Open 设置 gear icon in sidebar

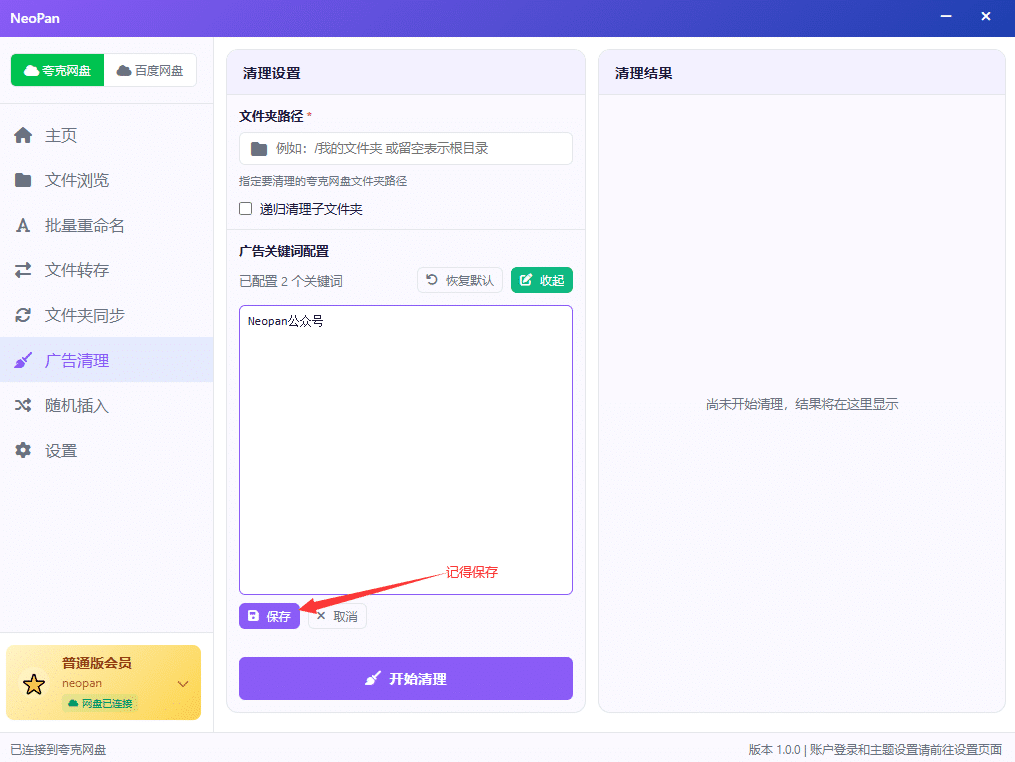click(23, 451)
